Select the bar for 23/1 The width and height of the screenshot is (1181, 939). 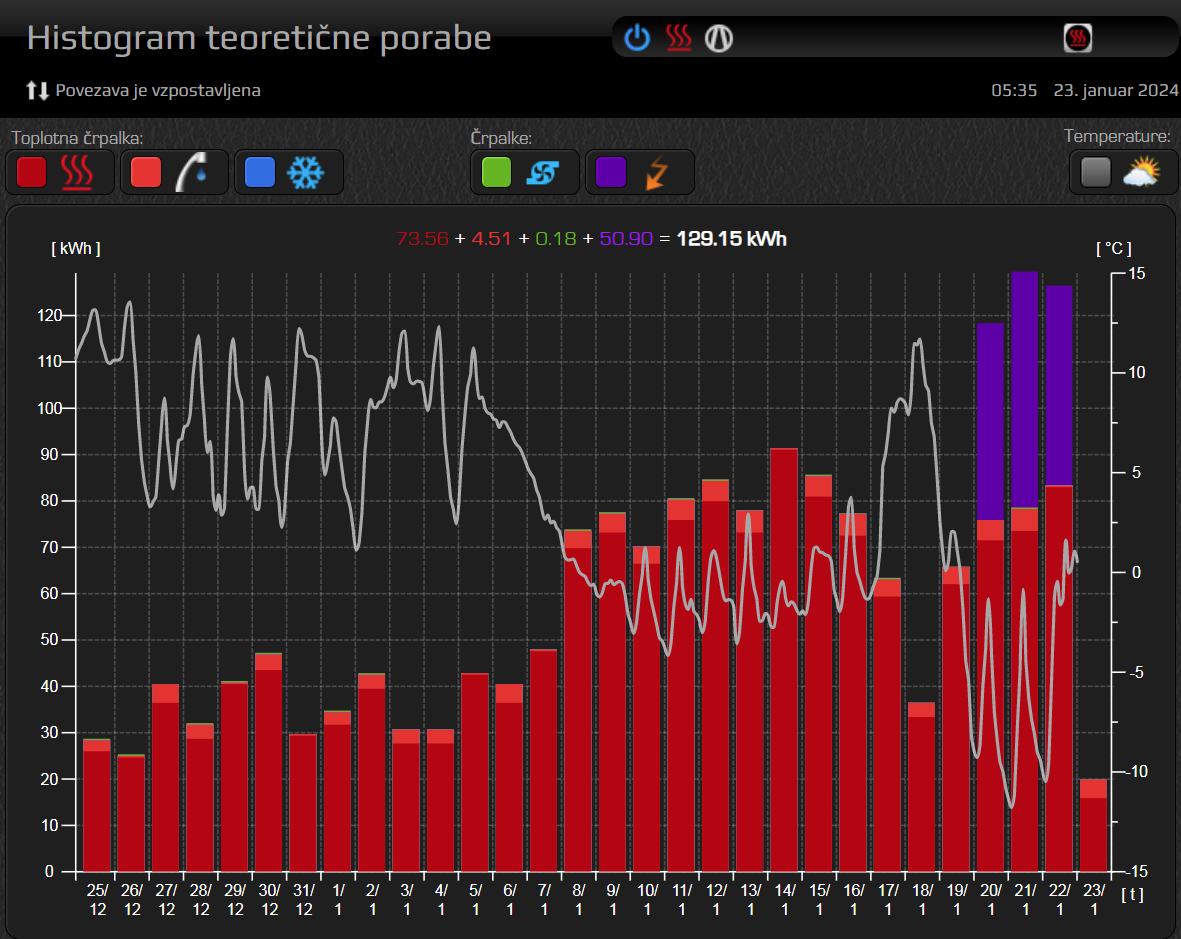tap(1094, 825)
